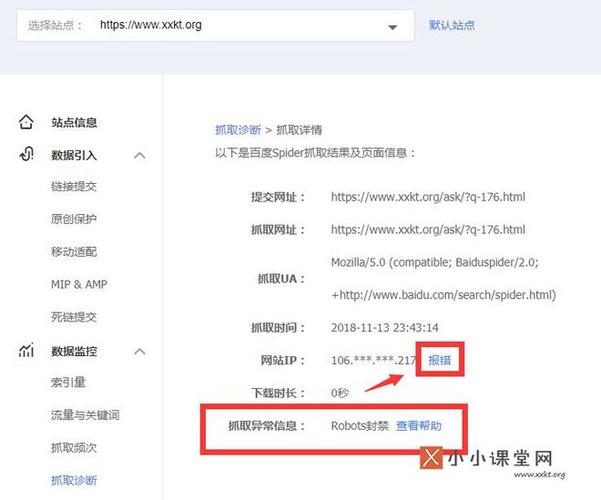Select 移动适配 in the sidebar
Screen dimensions: 601x500
click(x=74, y=252)
